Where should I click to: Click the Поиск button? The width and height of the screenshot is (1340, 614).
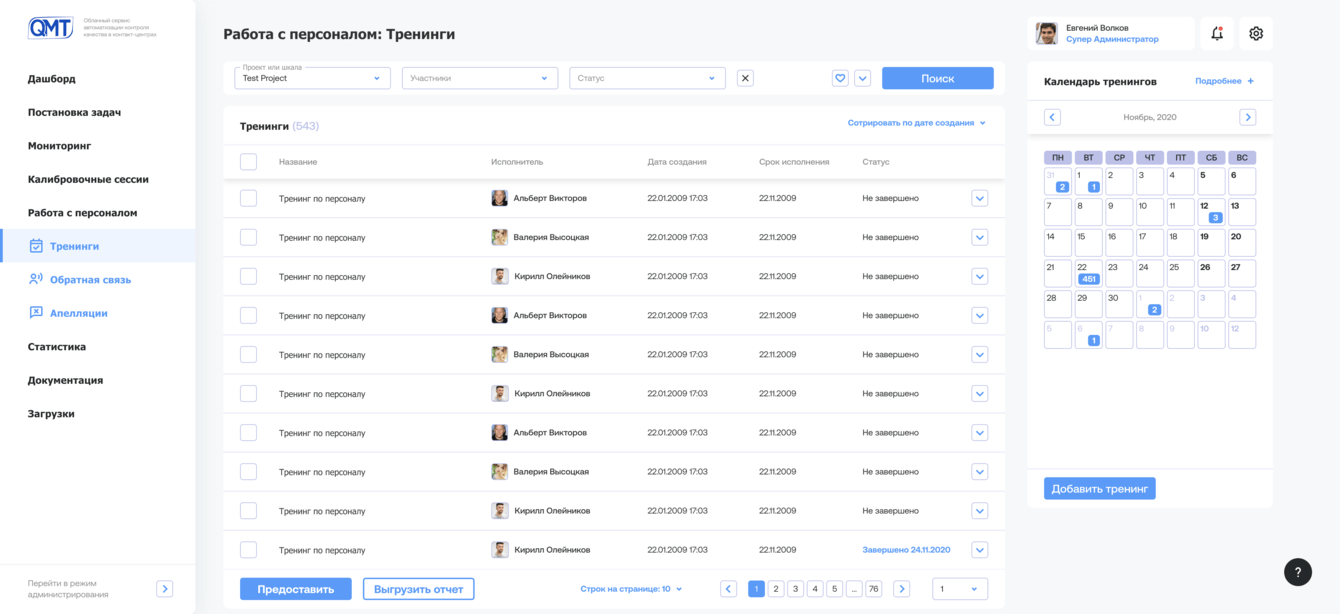(x=938, y=78)
